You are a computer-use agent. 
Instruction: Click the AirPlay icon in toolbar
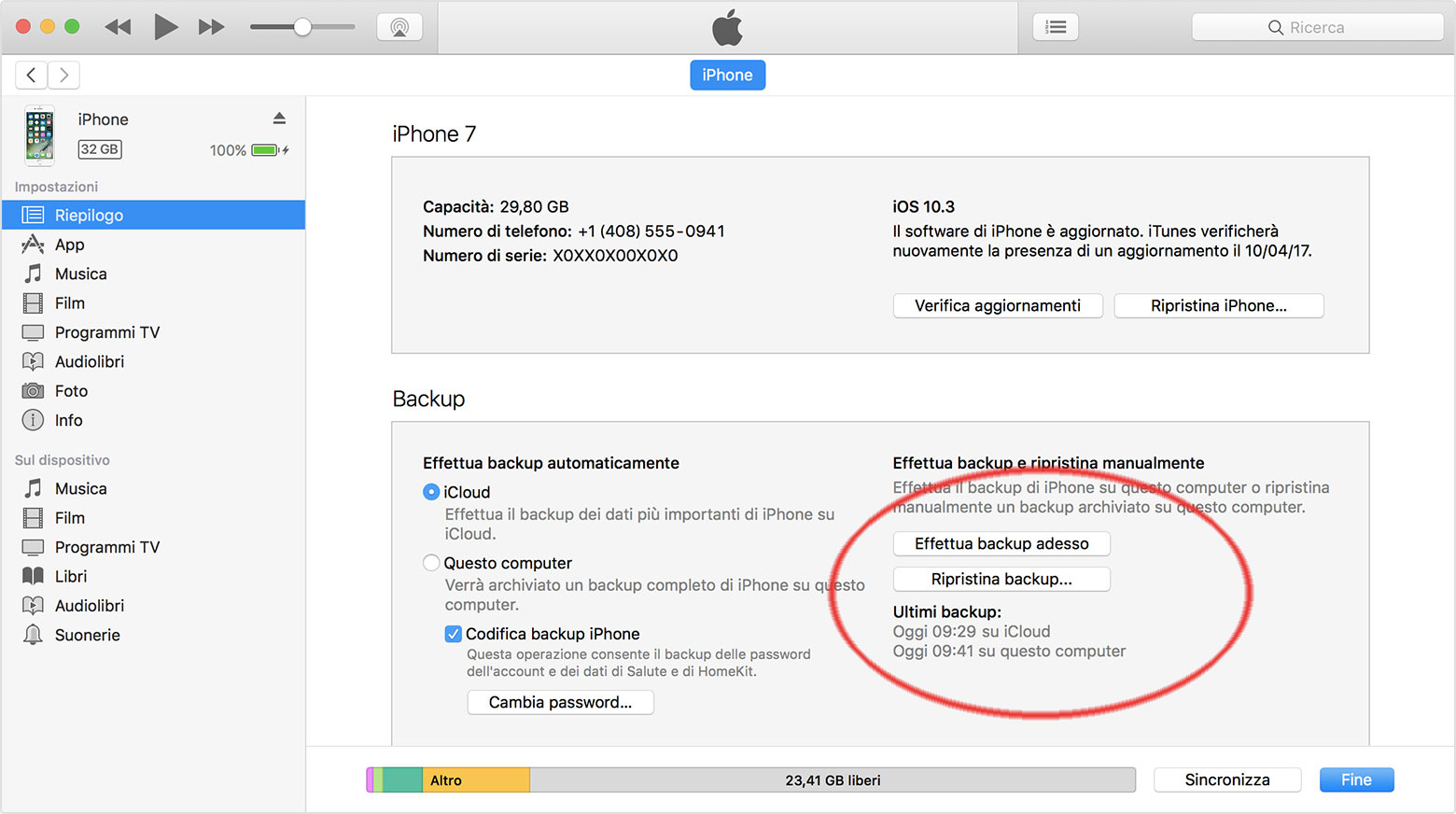point(399,27)
